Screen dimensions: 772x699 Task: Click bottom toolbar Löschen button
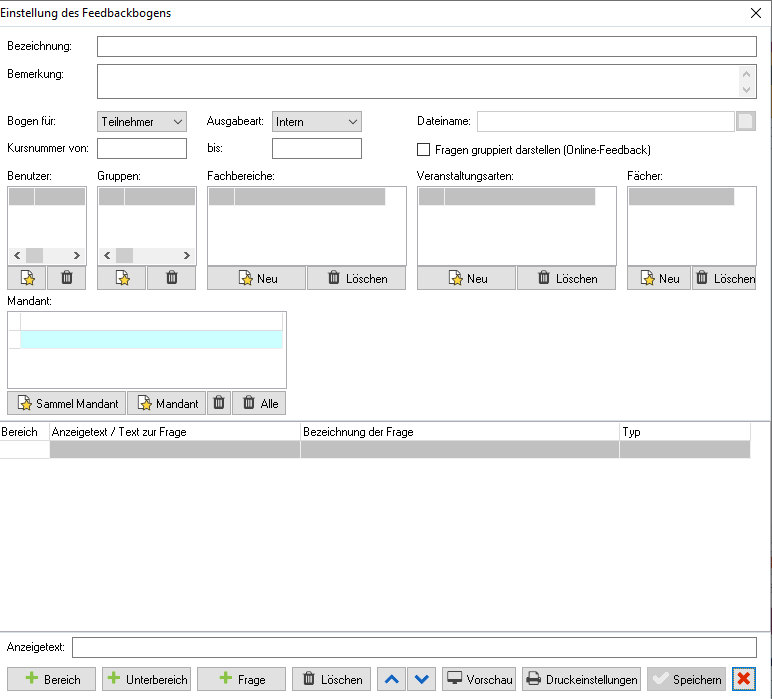[x=331, y=679]
